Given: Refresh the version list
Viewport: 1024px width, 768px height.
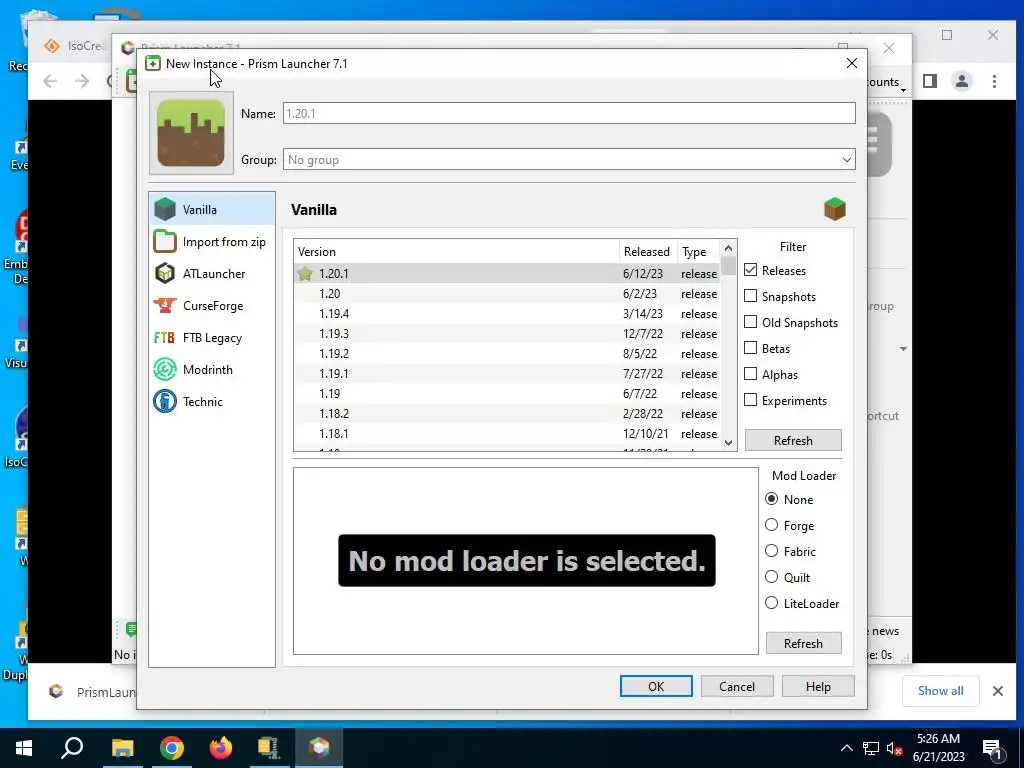Looking at the screenshot, I should [x=793, y=440].
